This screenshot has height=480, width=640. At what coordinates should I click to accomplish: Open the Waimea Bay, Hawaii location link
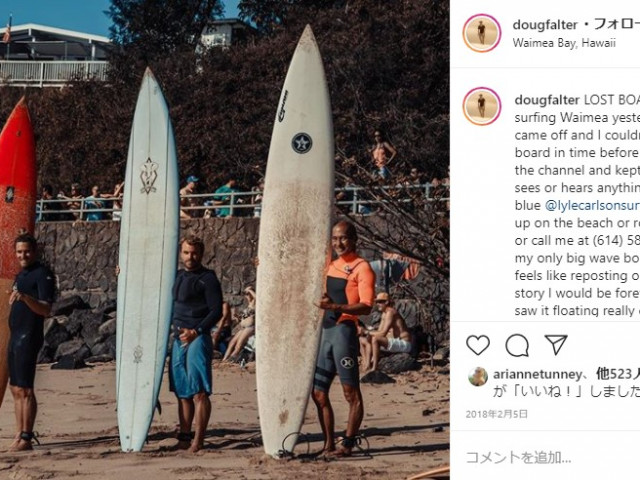point(564,43)
